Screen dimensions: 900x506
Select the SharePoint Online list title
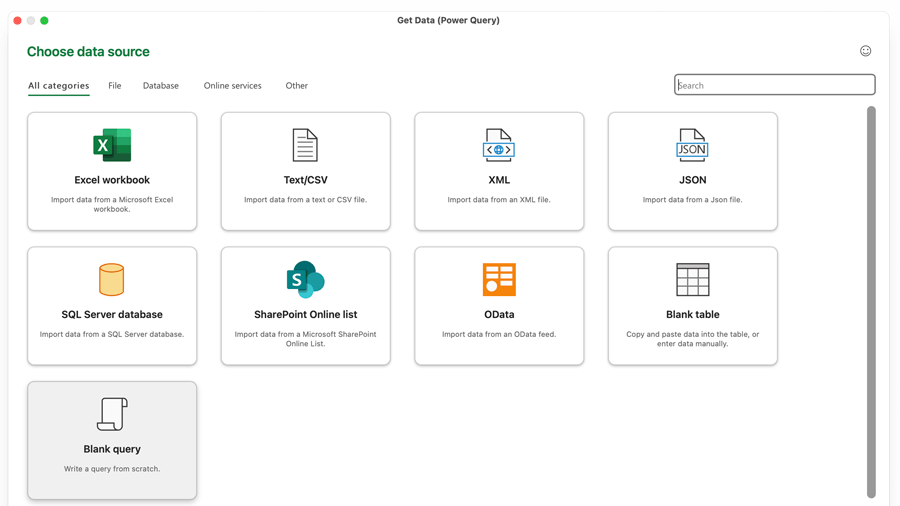tap(305, 314)
